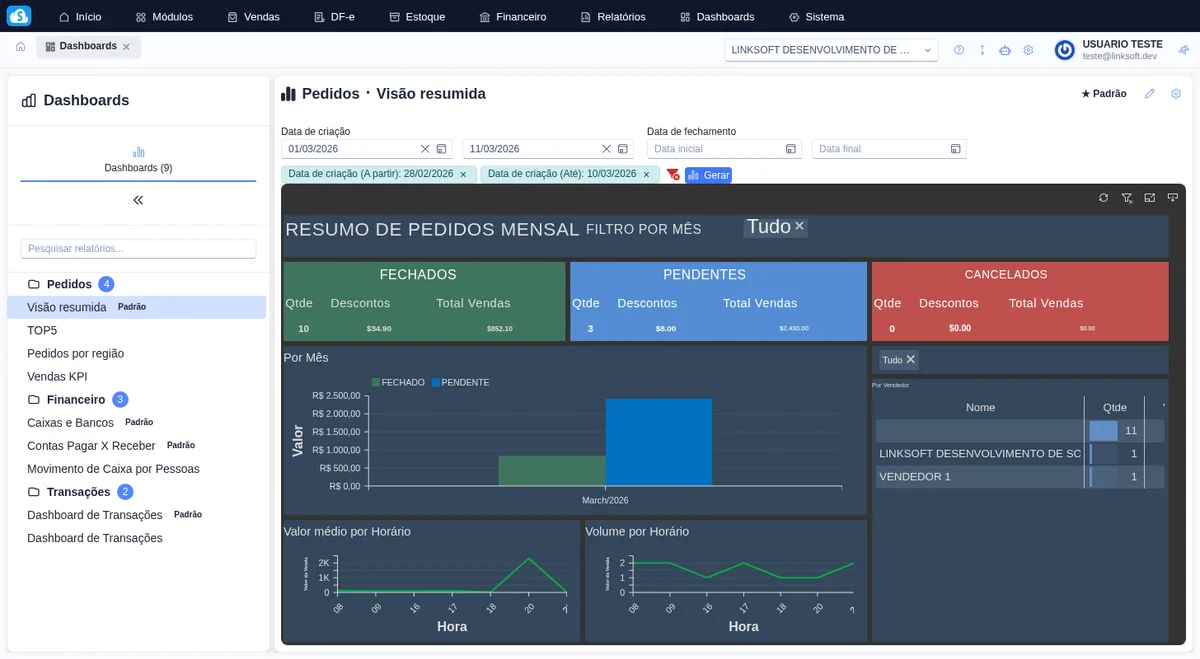The height and width of the screenshot is (659, 1200).
Task: Clear filters using the funnel icon
Action: pyautogui.click(x=1125, y=197)
